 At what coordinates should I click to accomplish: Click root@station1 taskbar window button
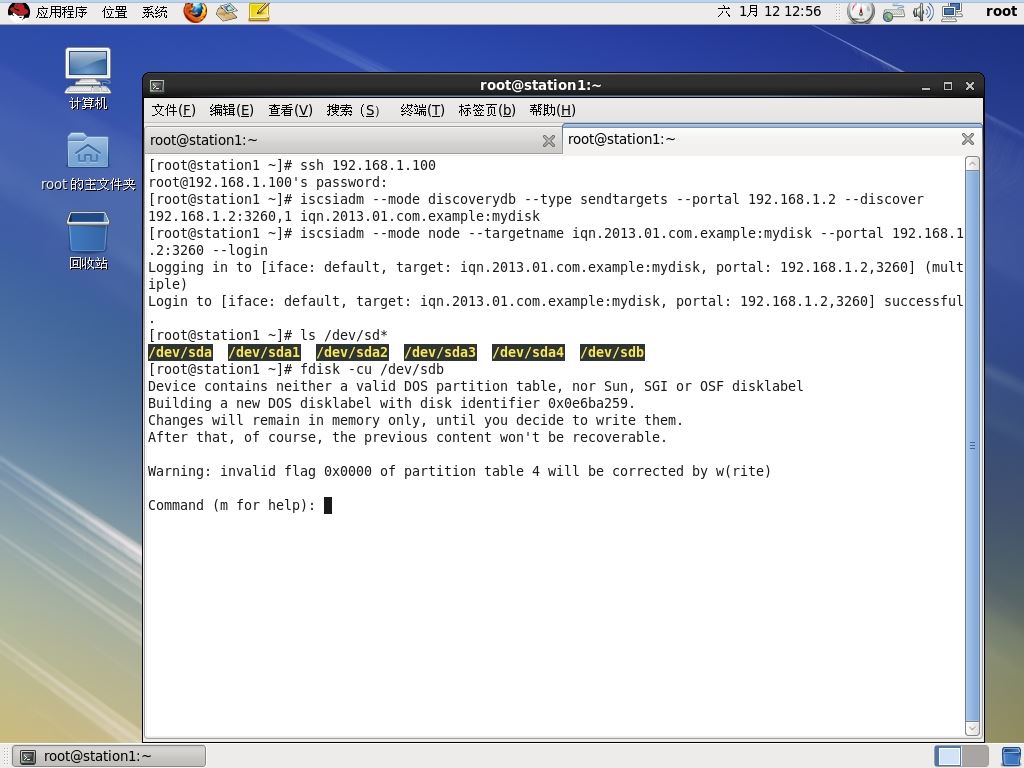(x=109, y=756)
